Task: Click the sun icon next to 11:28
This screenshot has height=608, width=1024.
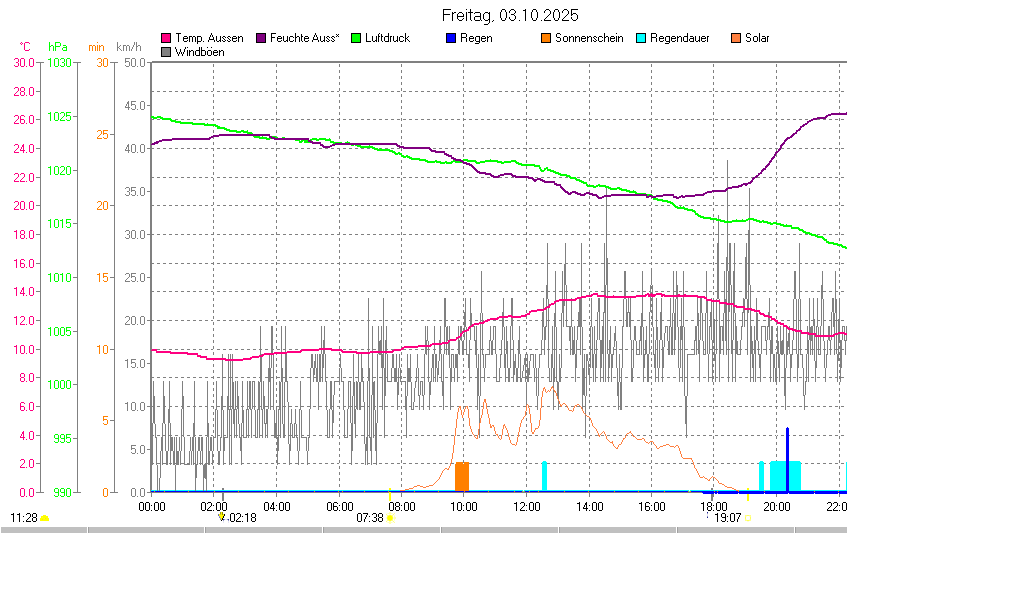Action: pyautogui.click(x=45, y=518)
